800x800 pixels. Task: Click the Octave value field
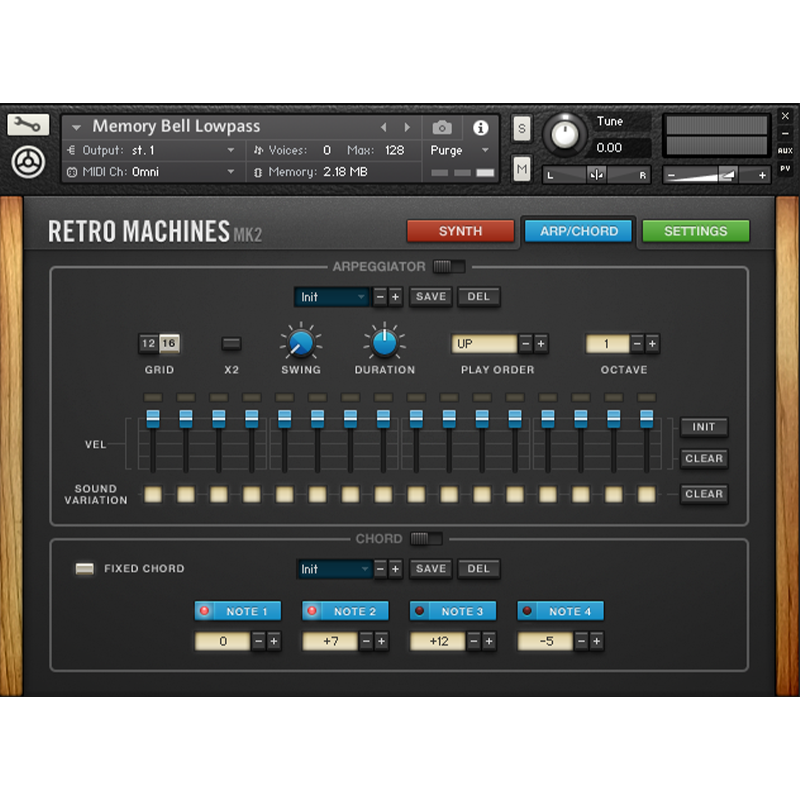[x=607, y=344]
